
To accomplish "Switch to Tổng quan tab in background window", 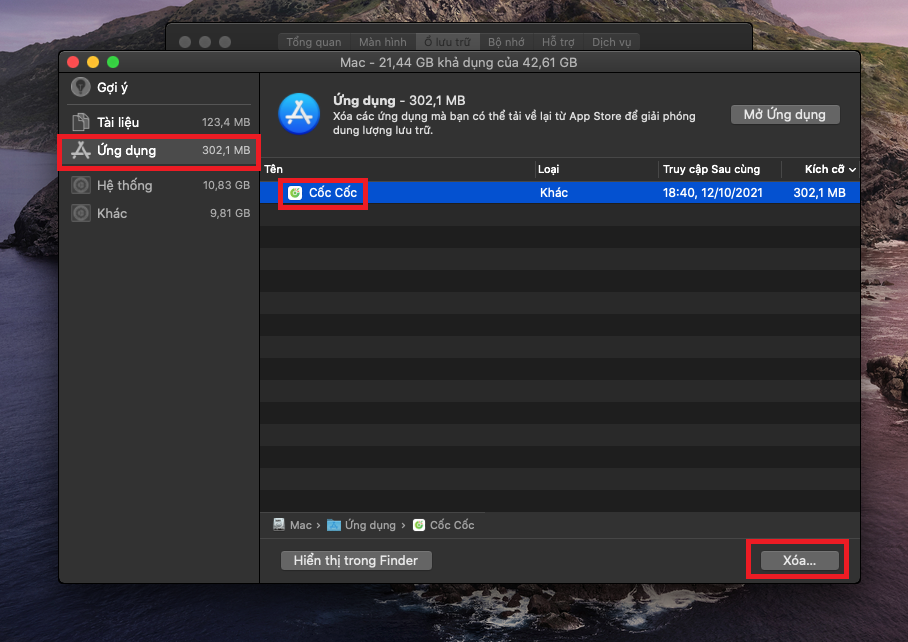I will (314, 42).
